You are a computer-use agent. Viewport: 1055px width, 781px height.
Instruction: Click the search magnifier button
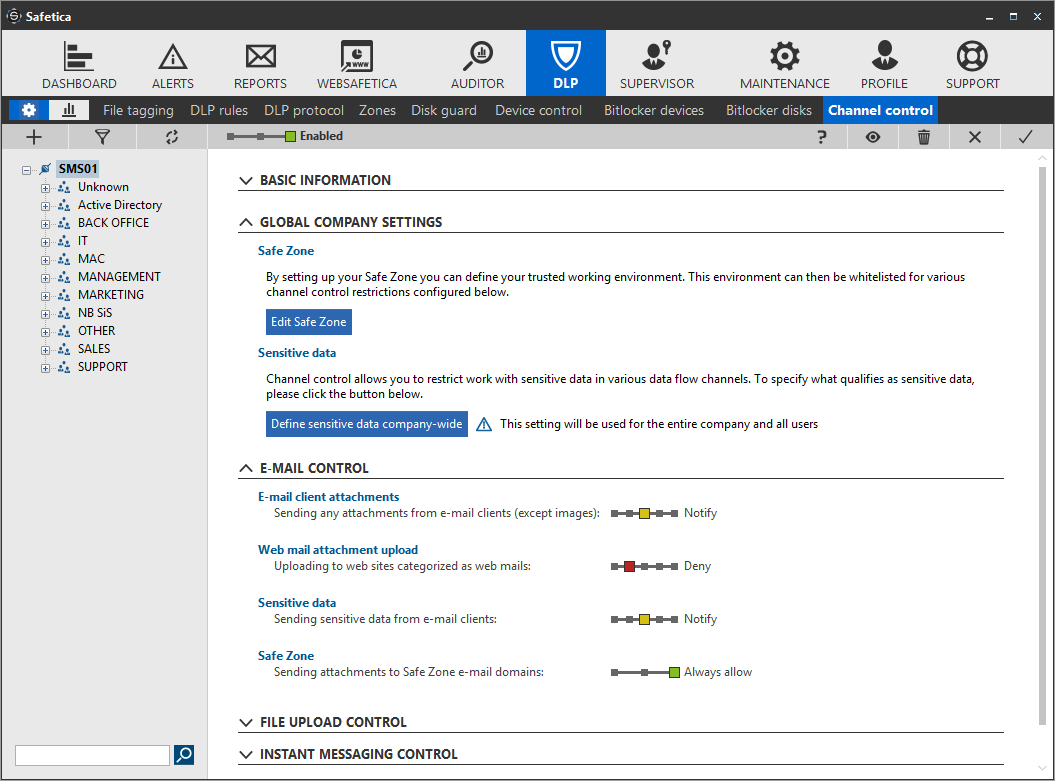tap(184, 755)
